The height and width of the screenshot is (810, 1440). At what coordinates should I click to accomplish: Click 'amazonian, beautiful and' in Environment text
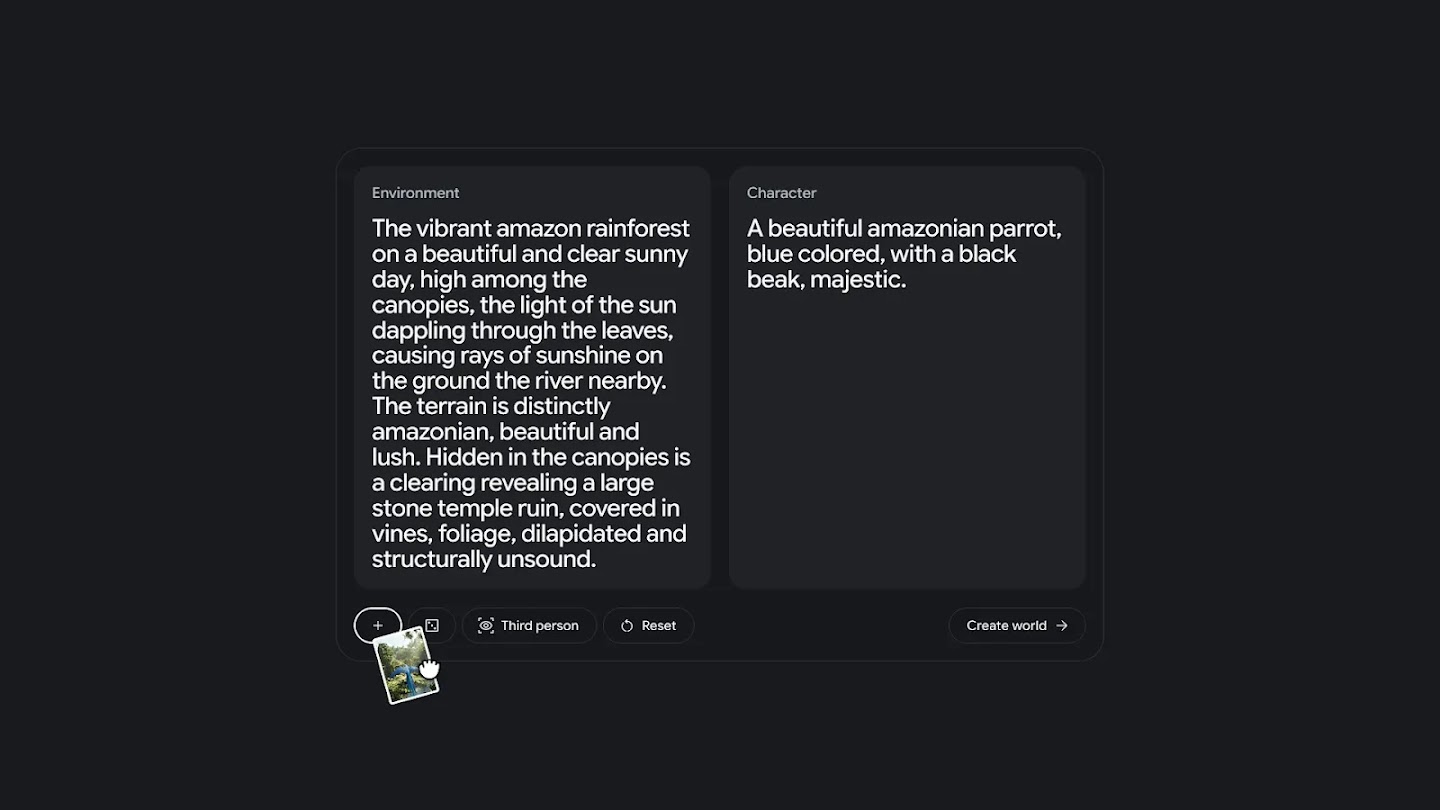[505, 432]
